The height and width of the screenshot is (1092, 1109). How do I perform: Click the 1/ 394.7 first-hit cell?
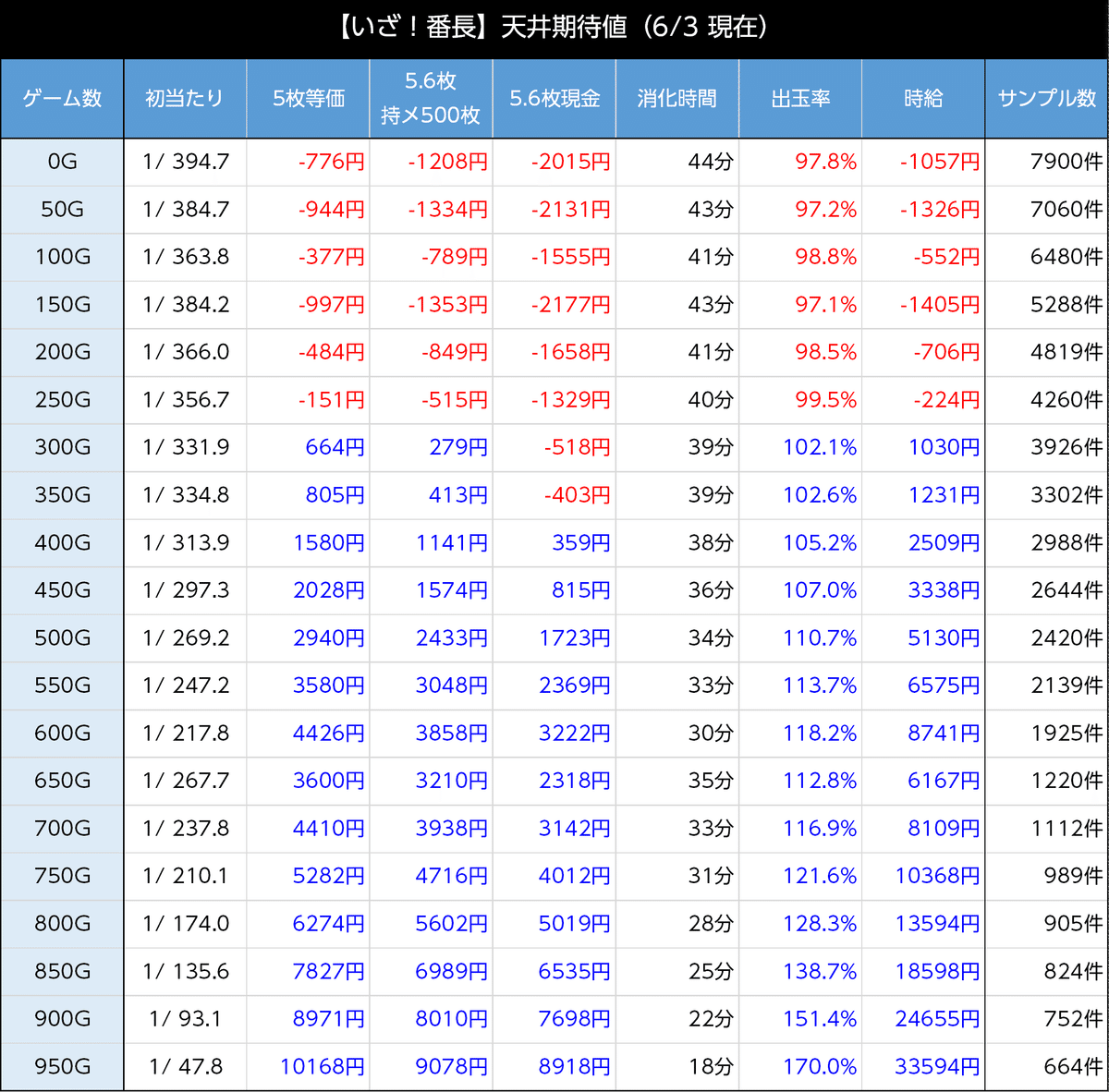[x=185, y=163]
